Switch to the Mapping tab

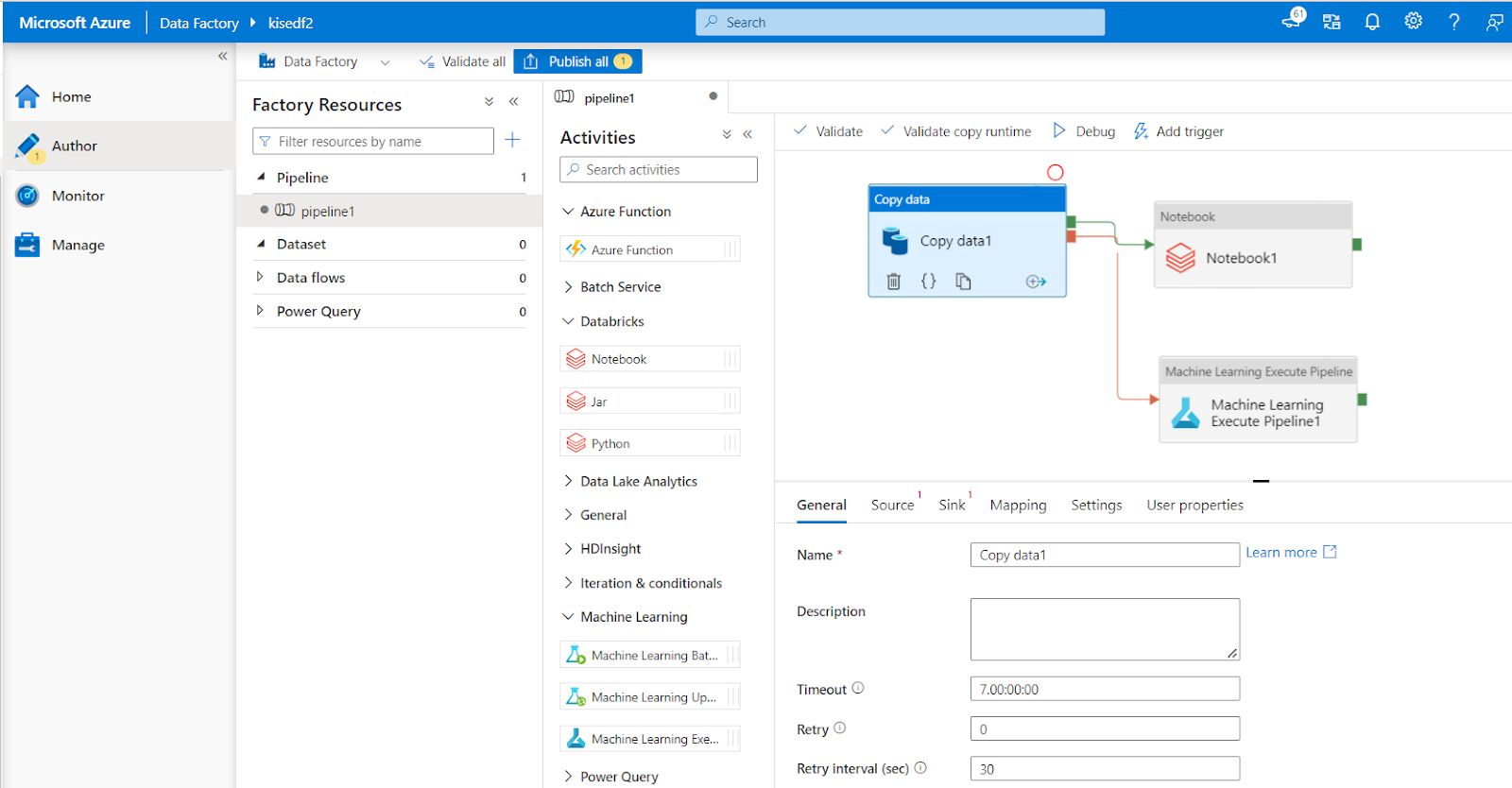tap(1018, 505)
